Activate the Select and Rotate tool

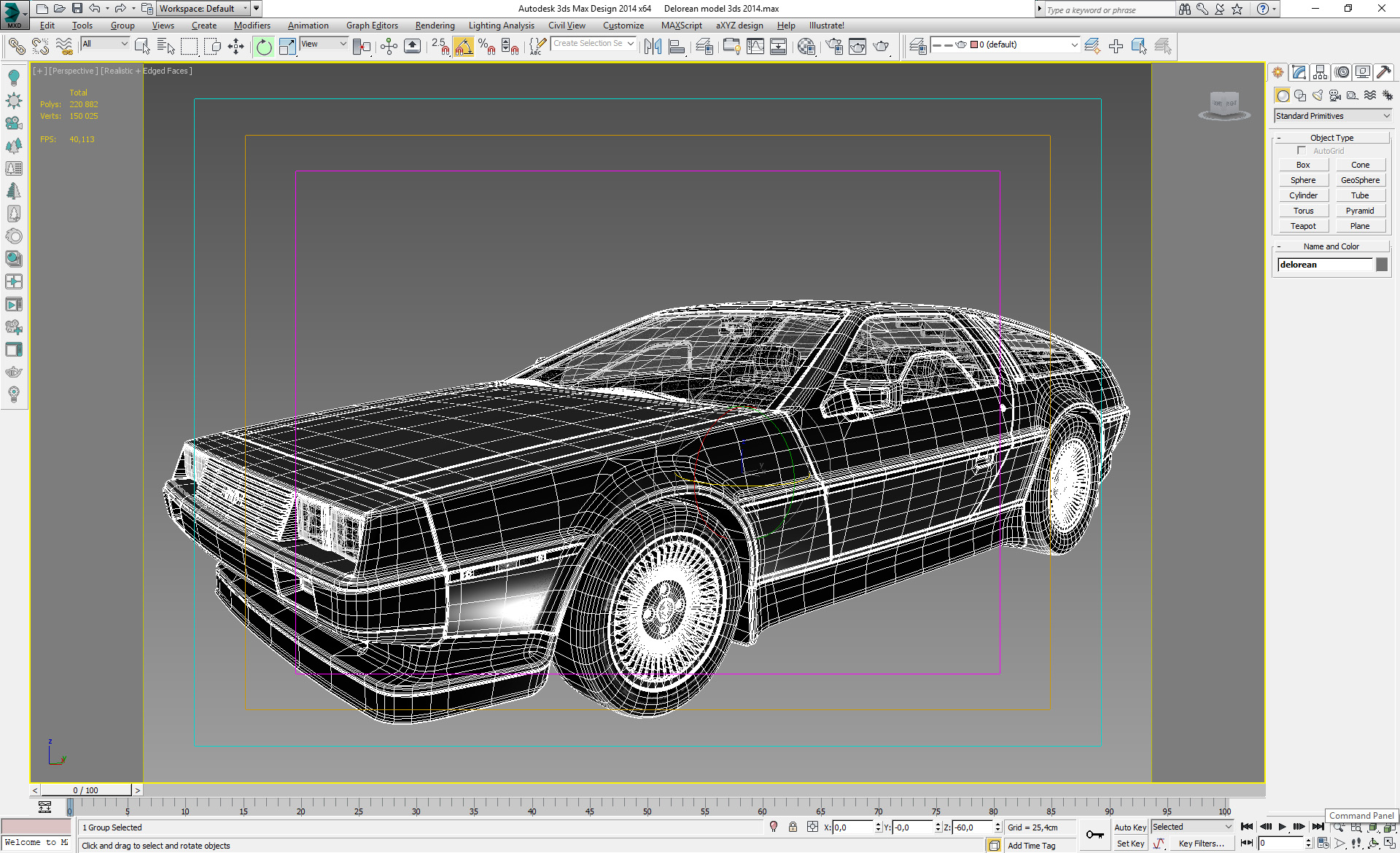coord(263,47)
